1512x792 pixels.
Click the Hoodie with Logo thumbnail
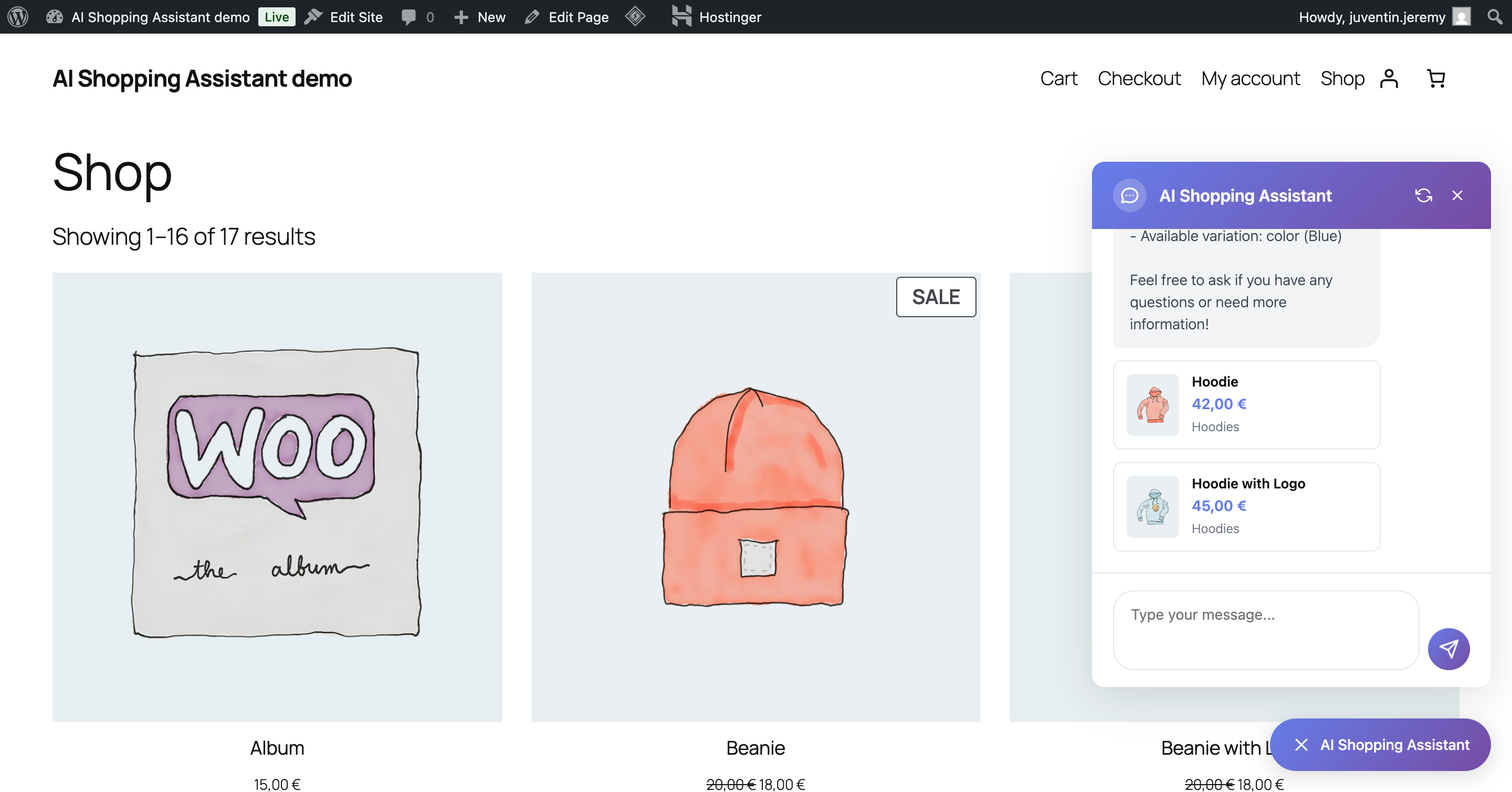tap(1152, 506)
